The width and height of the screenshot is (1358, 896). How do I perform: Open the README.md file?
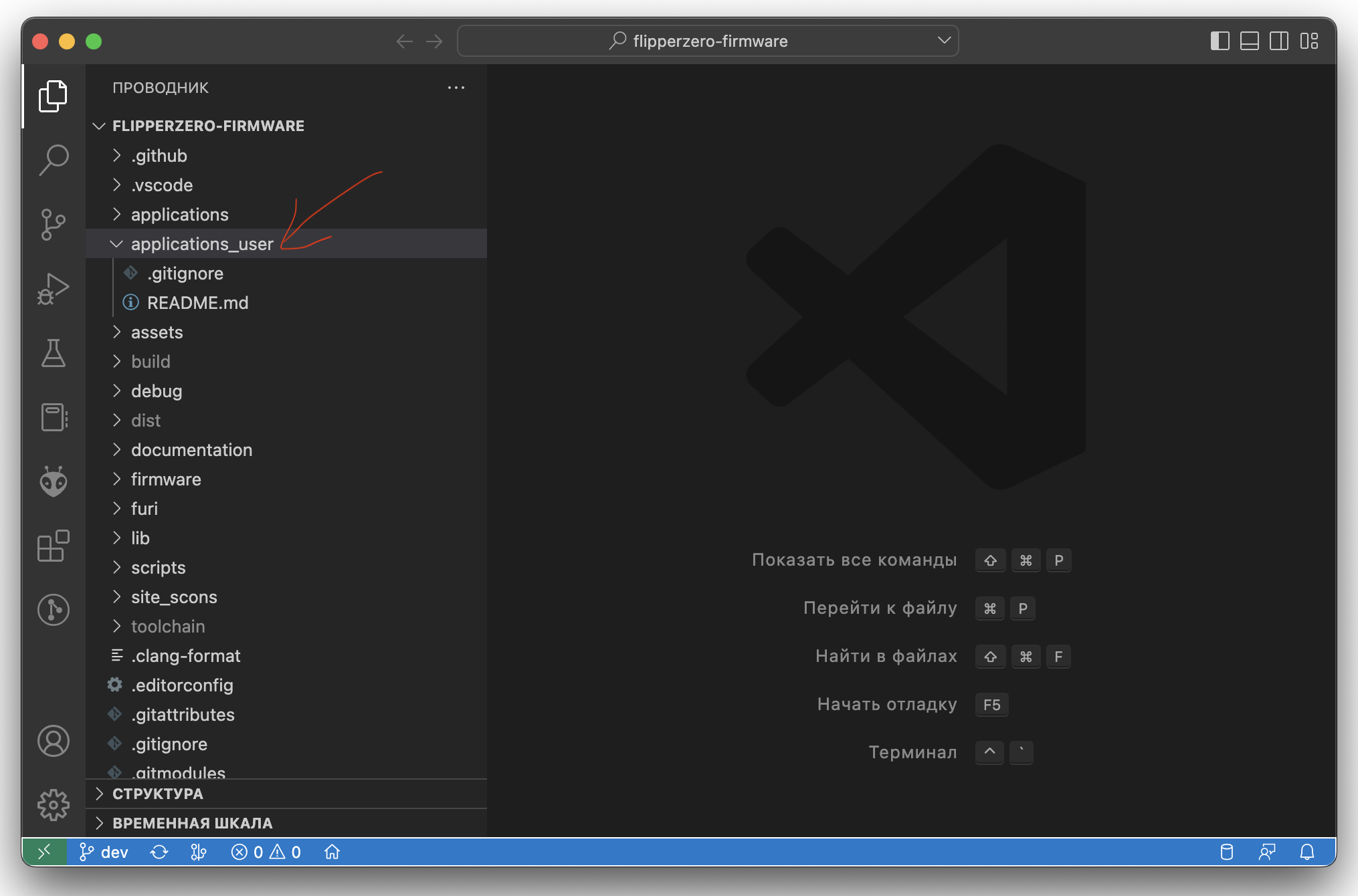(x=286, y=302)
